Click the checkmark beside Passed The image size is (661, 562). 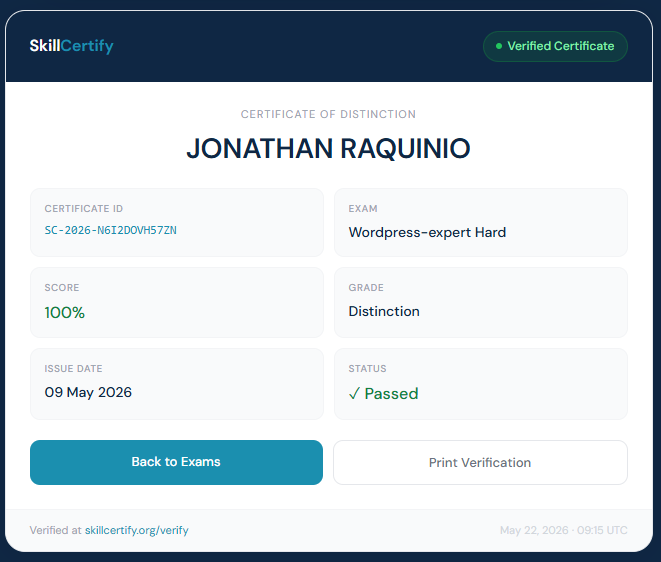point(354,394)
